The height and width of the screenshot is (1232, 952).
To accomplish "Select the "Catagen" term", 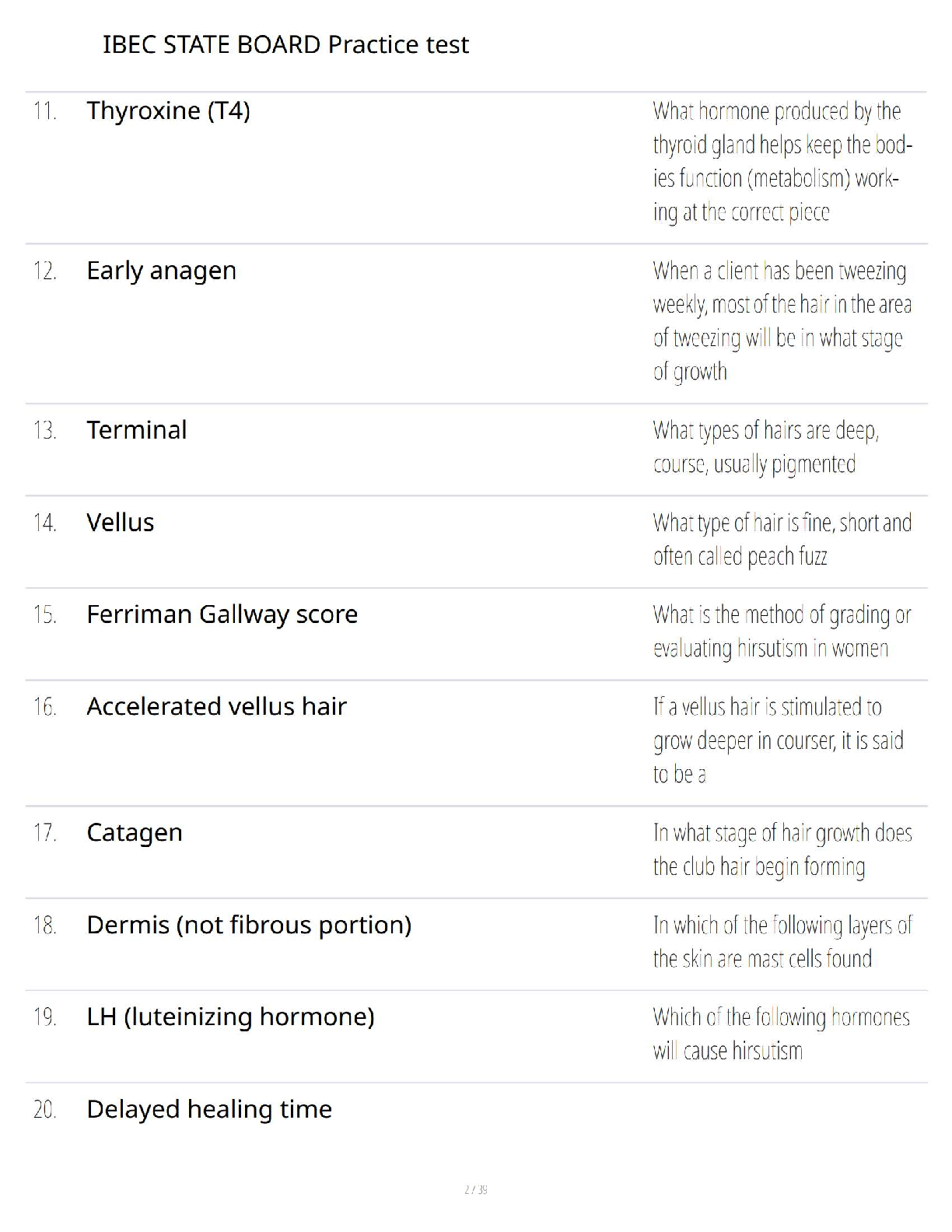I will click(x=134, y=832).
